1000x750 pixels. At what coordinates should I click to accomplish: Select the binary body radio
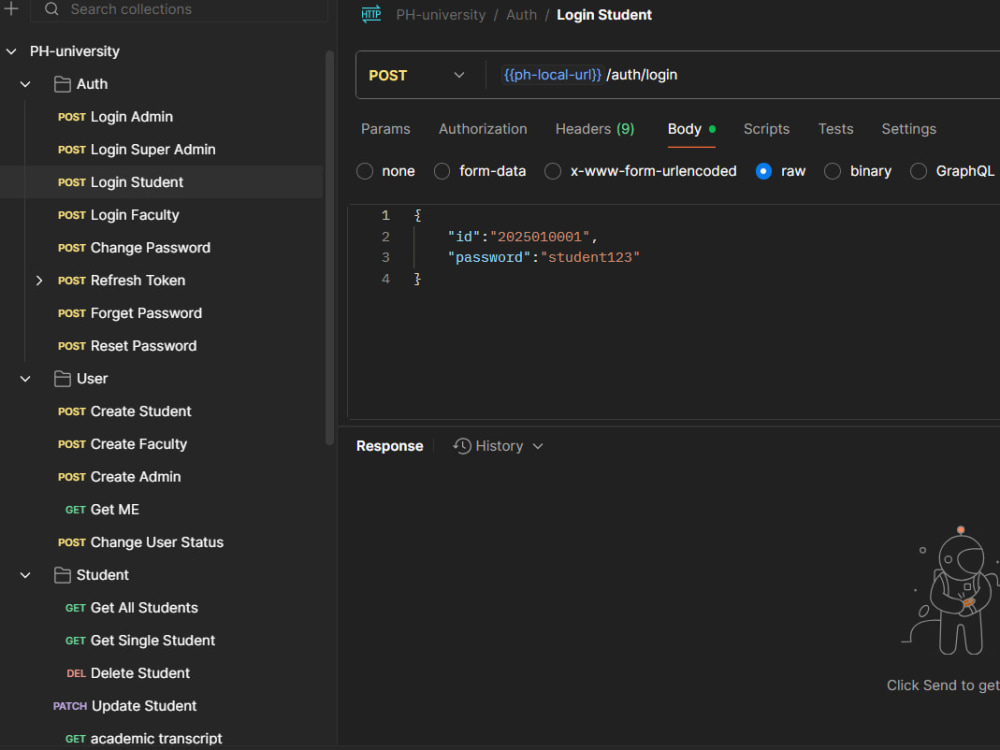click(832, 171)
